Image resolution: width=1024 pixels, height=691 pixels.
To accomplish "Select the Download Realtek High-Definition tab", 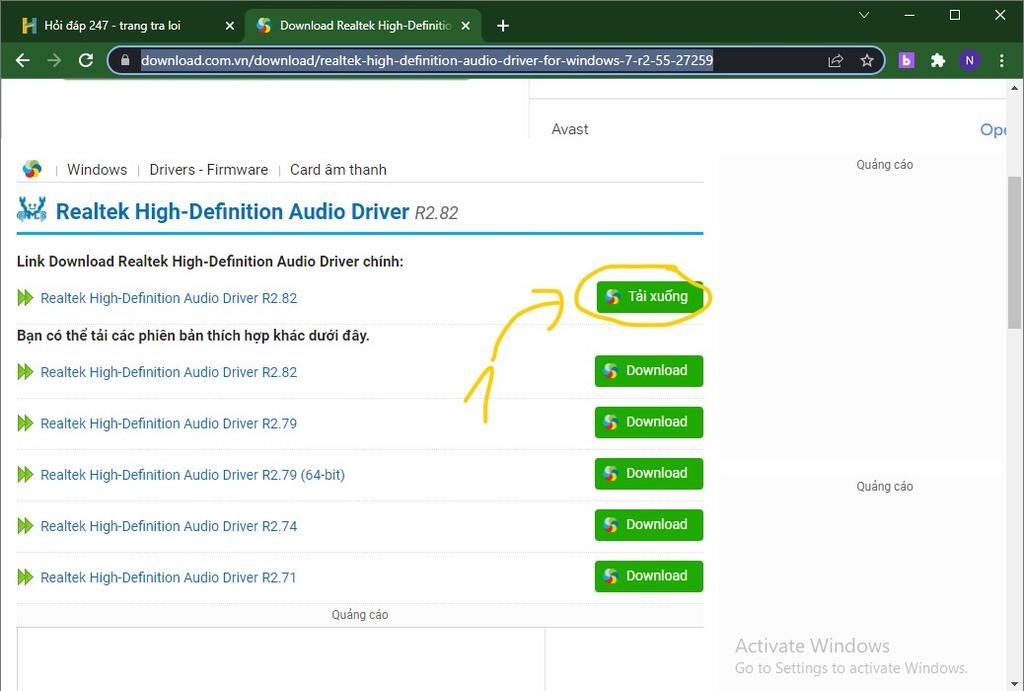I will point(365,25).
